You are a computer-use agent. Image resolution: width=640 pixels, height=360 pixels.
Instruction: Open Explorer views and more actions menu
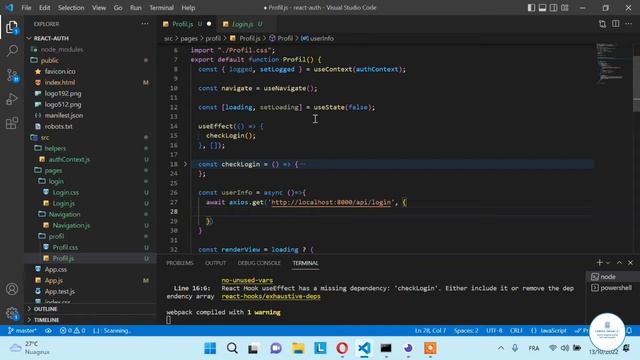click(145, 24)
